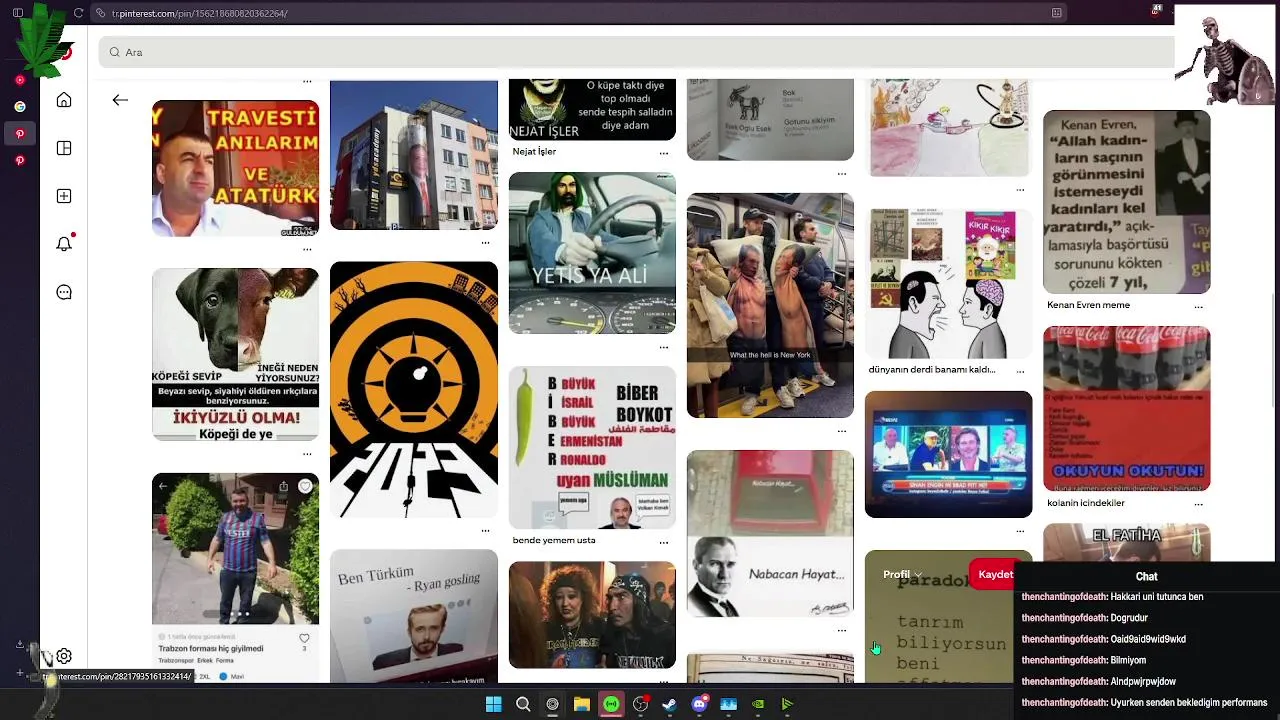1280x720 pixels.
Task: Open NVIDIA app from taskbar
Action: (x=758, y=704)
